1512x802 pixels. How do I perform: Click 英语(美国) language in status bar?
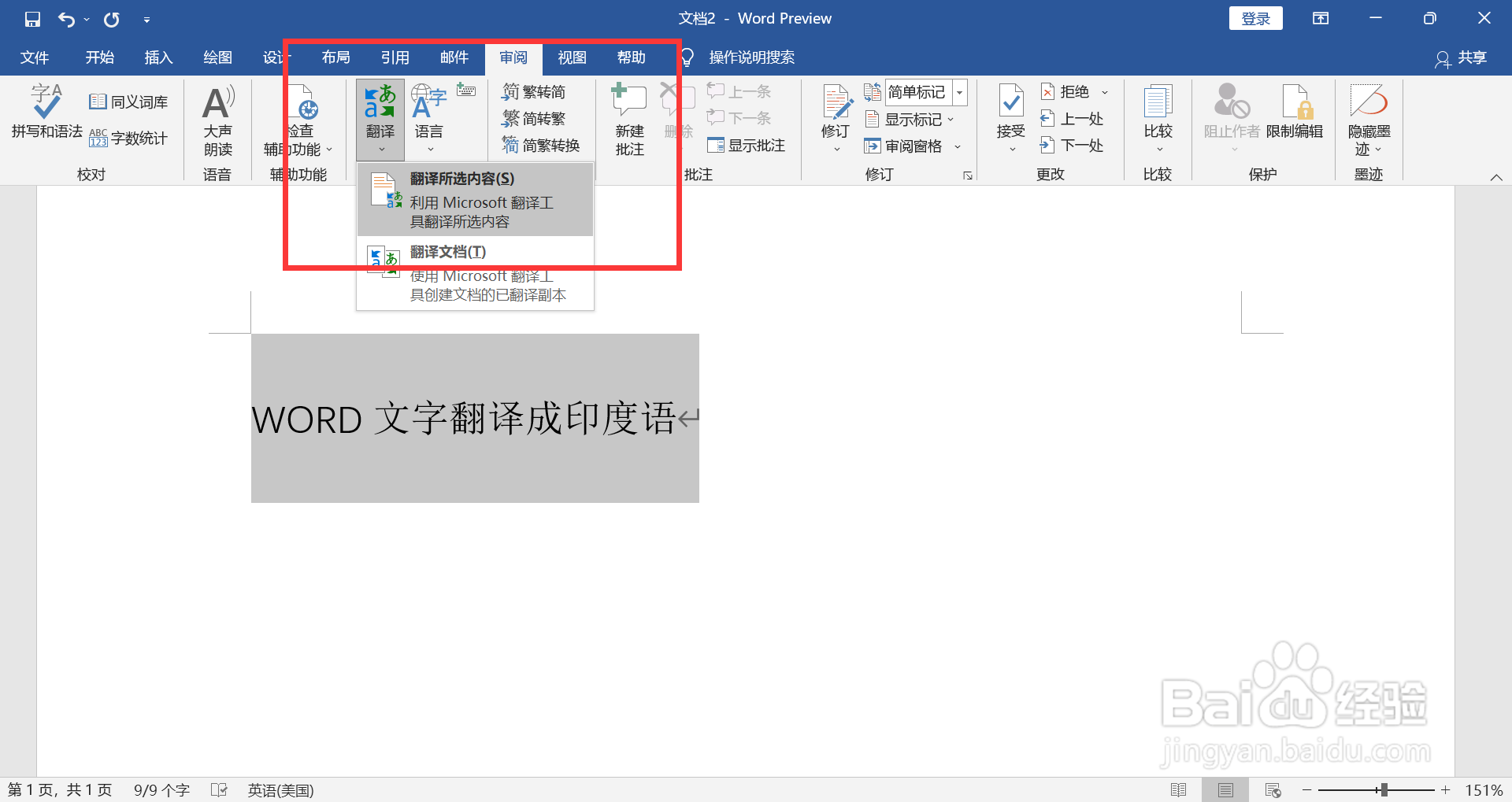[280, 789]
